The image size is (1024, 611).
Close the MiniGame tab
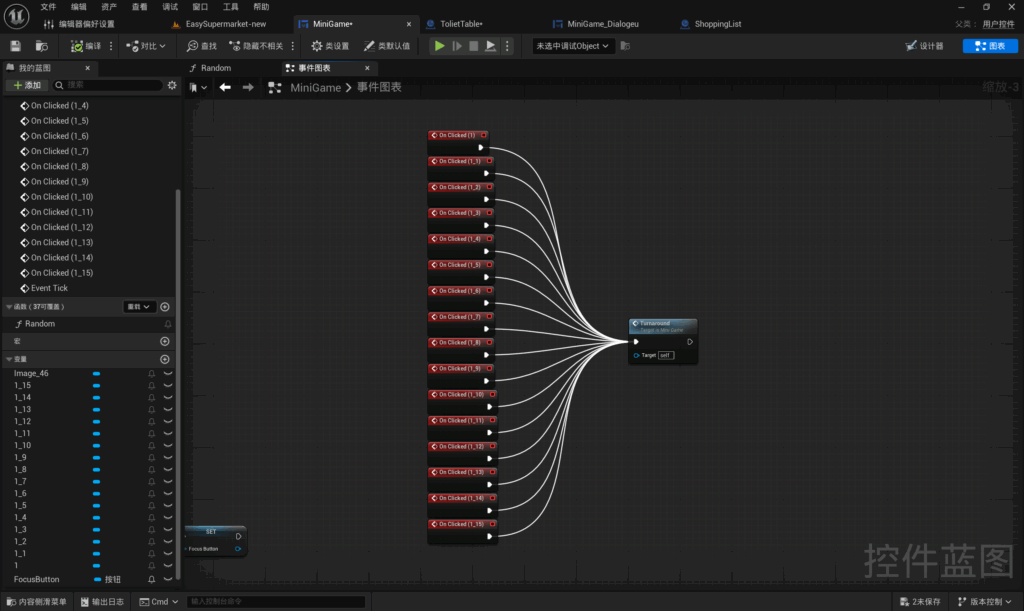pyautogui.click(x=409, y=24)
